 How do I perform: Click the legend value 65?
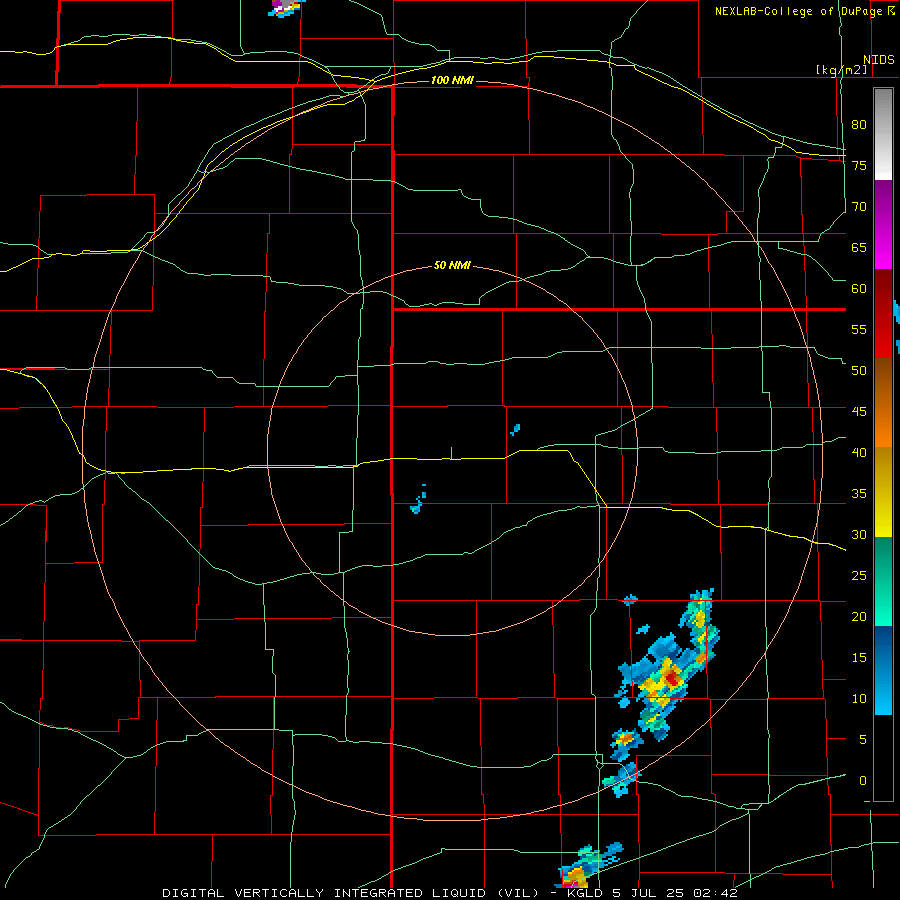click(859, 247)
